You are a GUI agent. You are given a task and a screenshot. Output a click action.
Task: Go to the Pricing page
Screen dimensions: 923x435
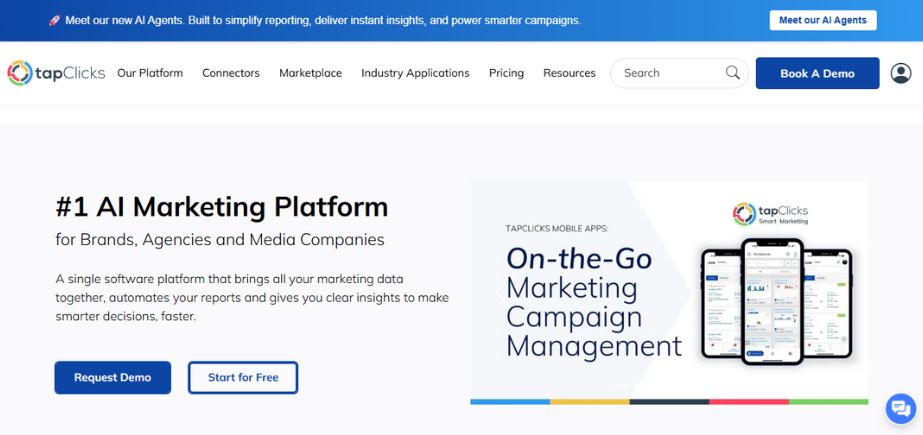(x=506, y=73)
